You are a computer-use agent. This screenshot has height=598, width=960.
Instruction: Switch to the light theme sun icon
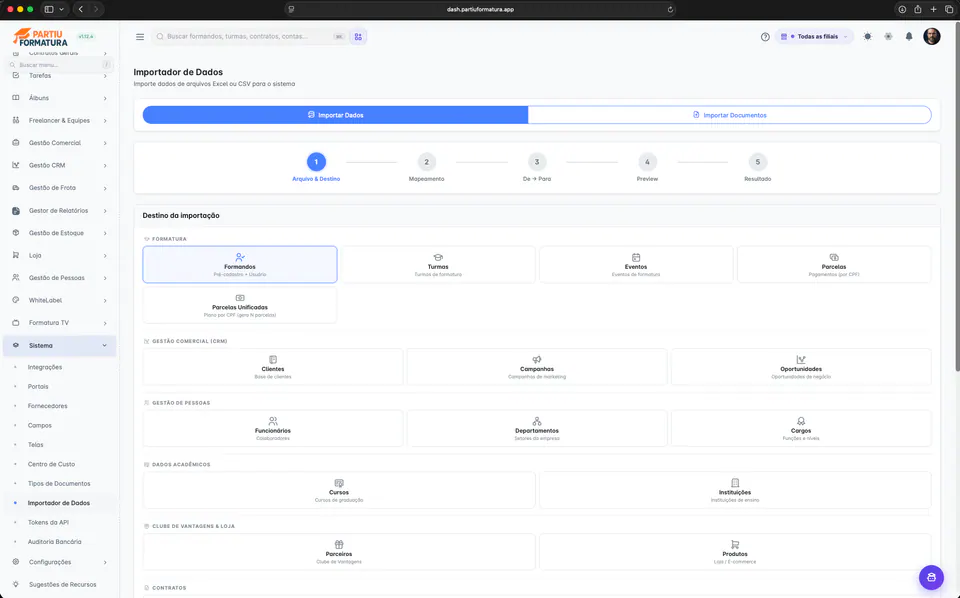click(867, 37)
